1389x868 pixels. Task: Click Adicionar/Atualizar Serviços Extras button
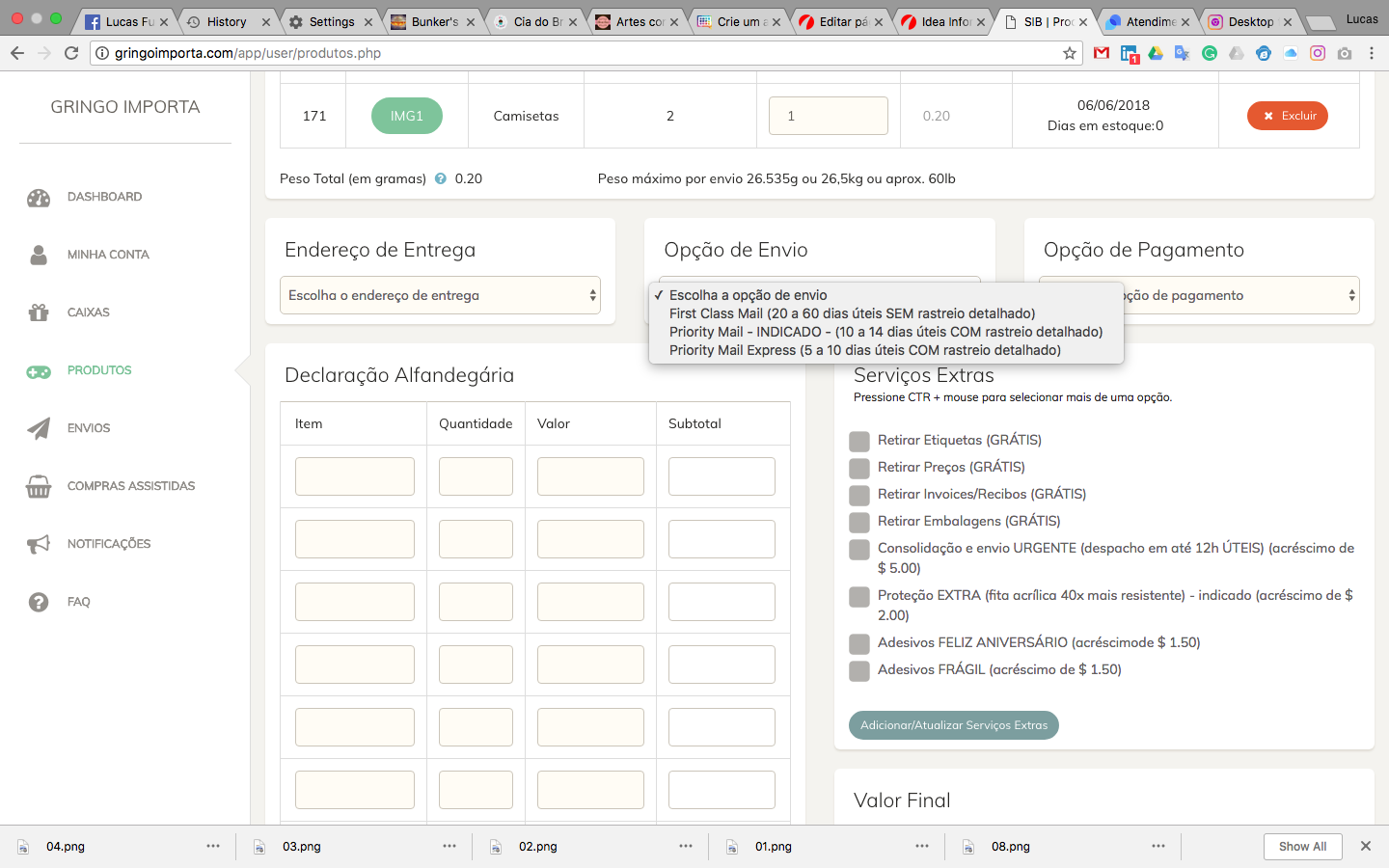(x=954, y=725)
